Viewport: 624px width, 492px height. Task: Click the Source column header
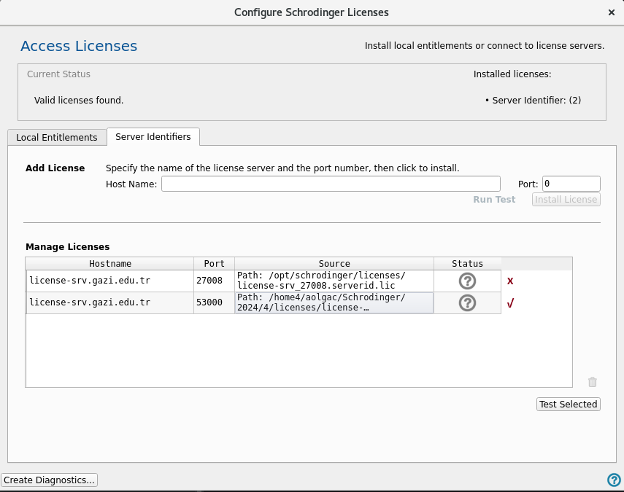click(x=334, y=264)
